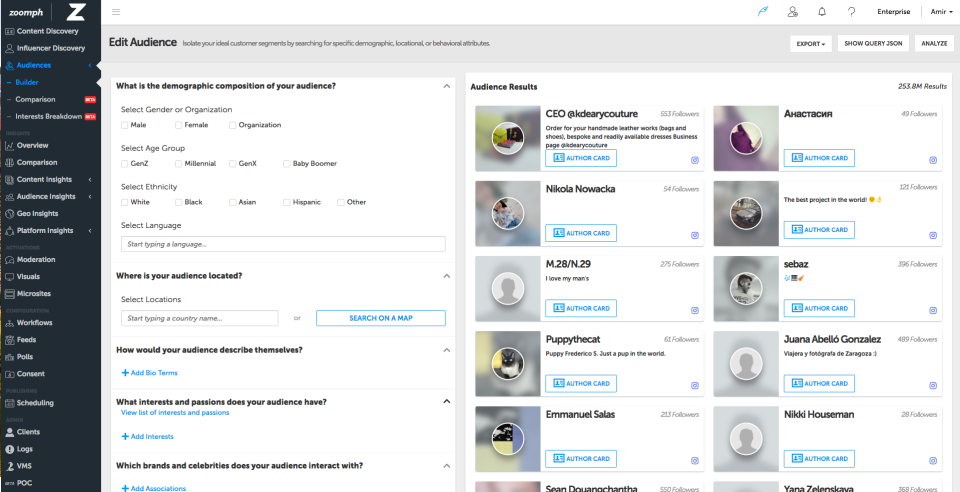Click the Search on a Map button
Image resolution: width=960 pixels, height=492 pixels.
pyautogui.click(x=381, y=318)
